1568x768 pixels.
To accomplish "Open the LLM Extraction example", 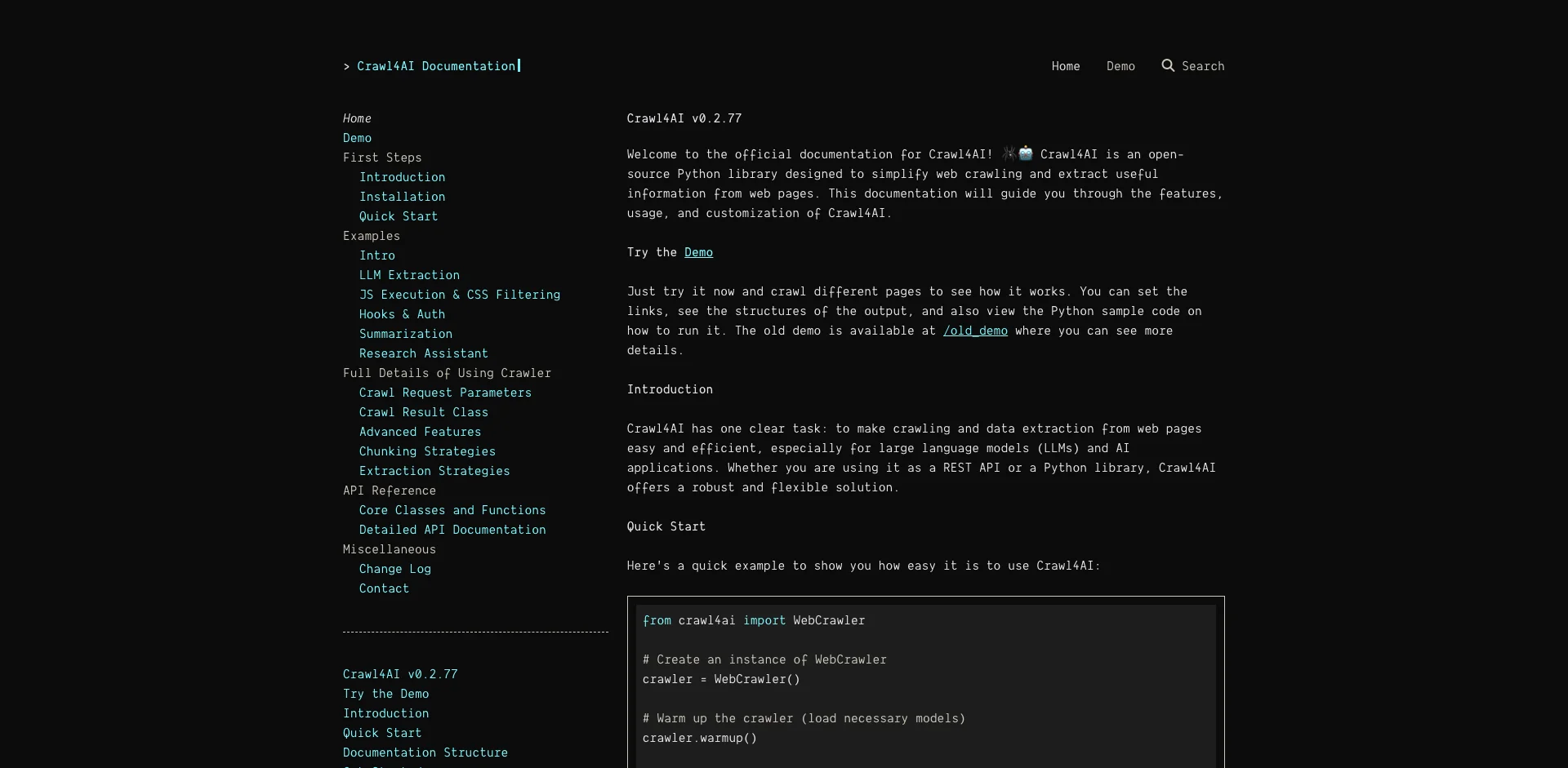I will 409,275.
